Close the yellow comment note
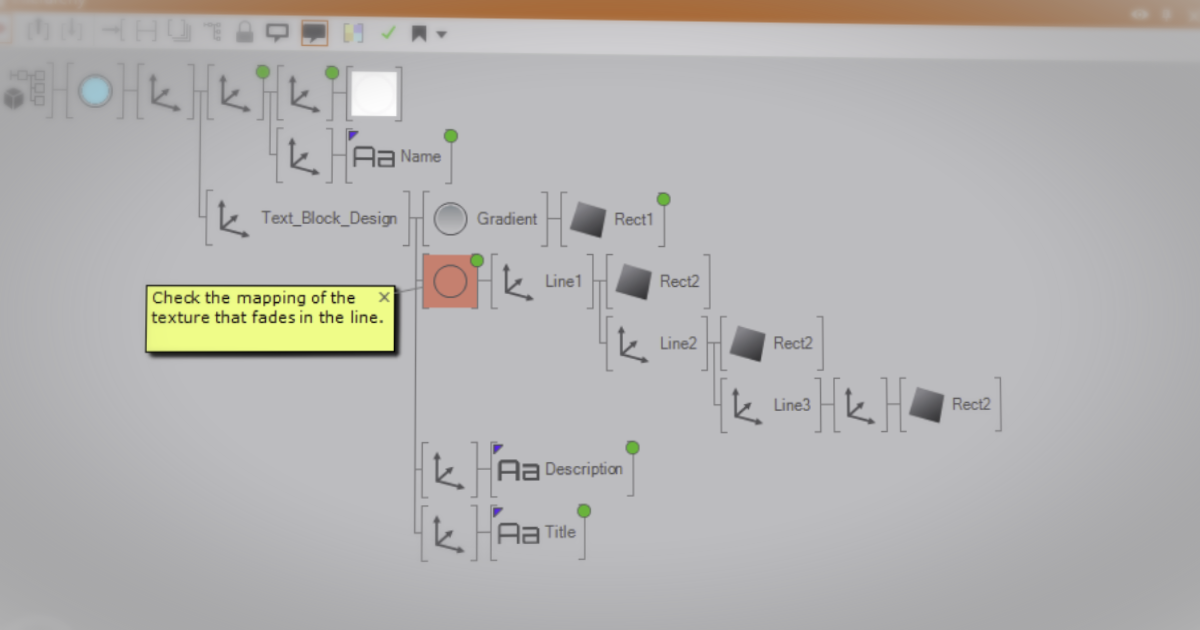Screen dimensions: 1200x630 point(384,297)
